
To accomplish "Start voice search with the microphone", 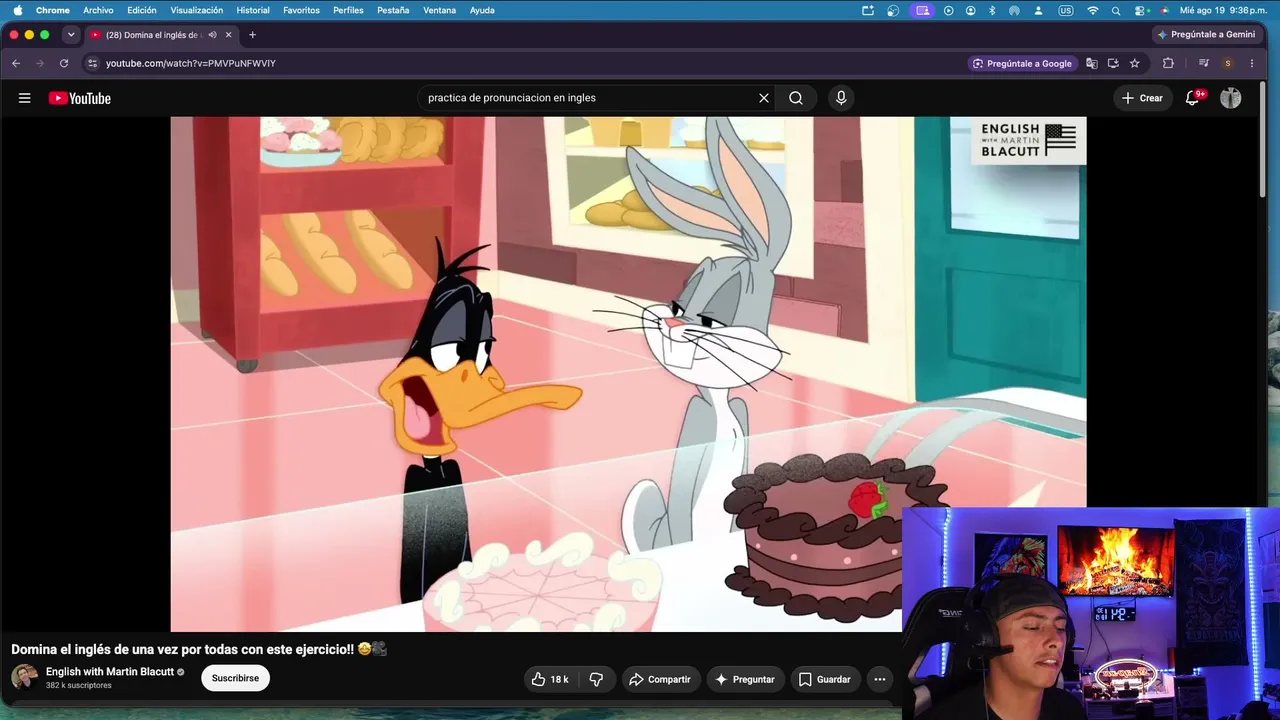I will coord(841,98).
